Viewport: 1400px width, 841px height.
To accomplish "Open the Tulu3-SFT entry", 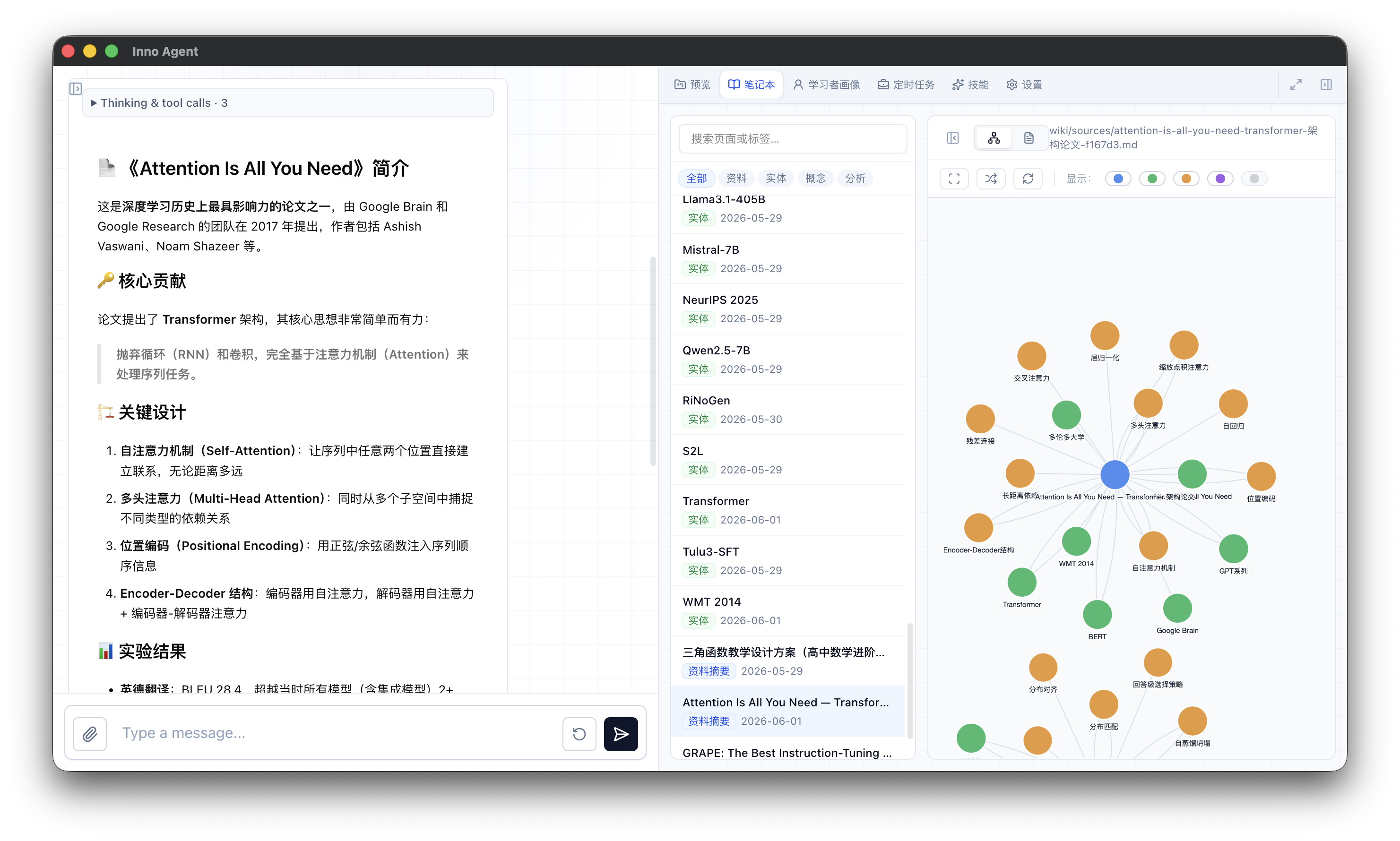I will (788, 560).
